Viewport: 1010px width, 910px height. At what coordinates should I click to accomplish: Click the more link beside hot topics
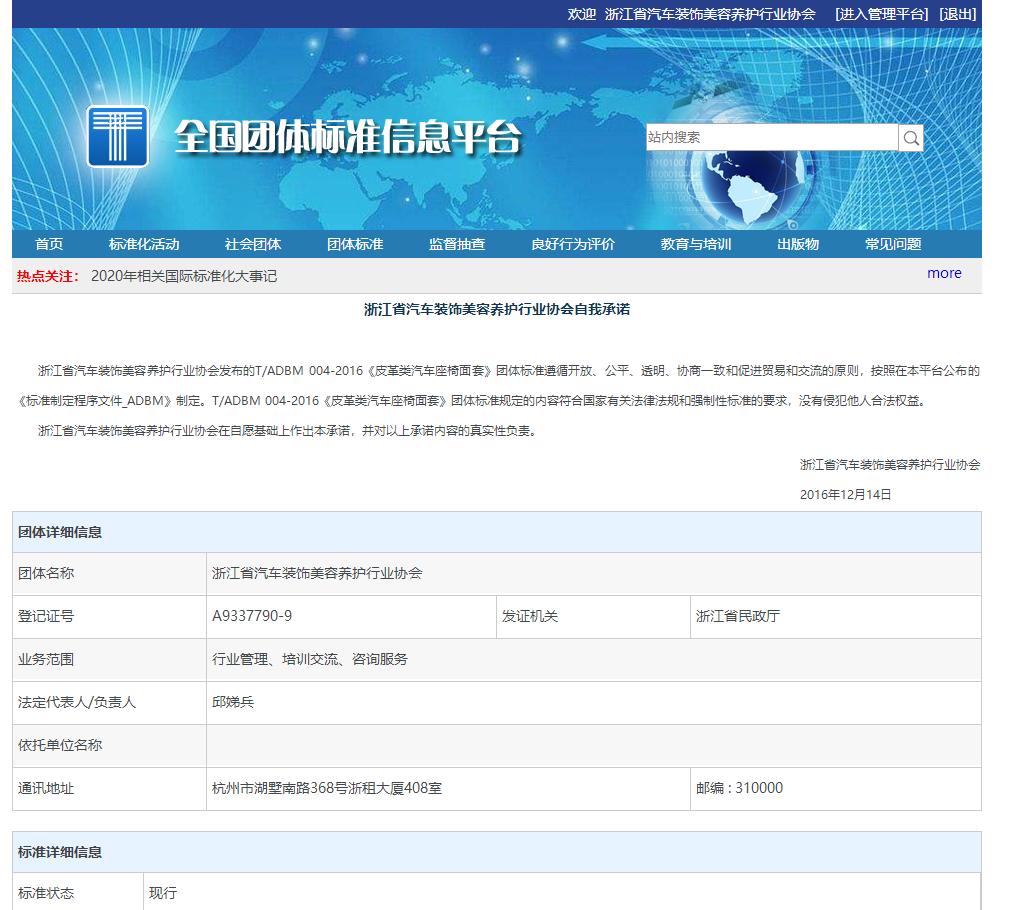(943, 273)
